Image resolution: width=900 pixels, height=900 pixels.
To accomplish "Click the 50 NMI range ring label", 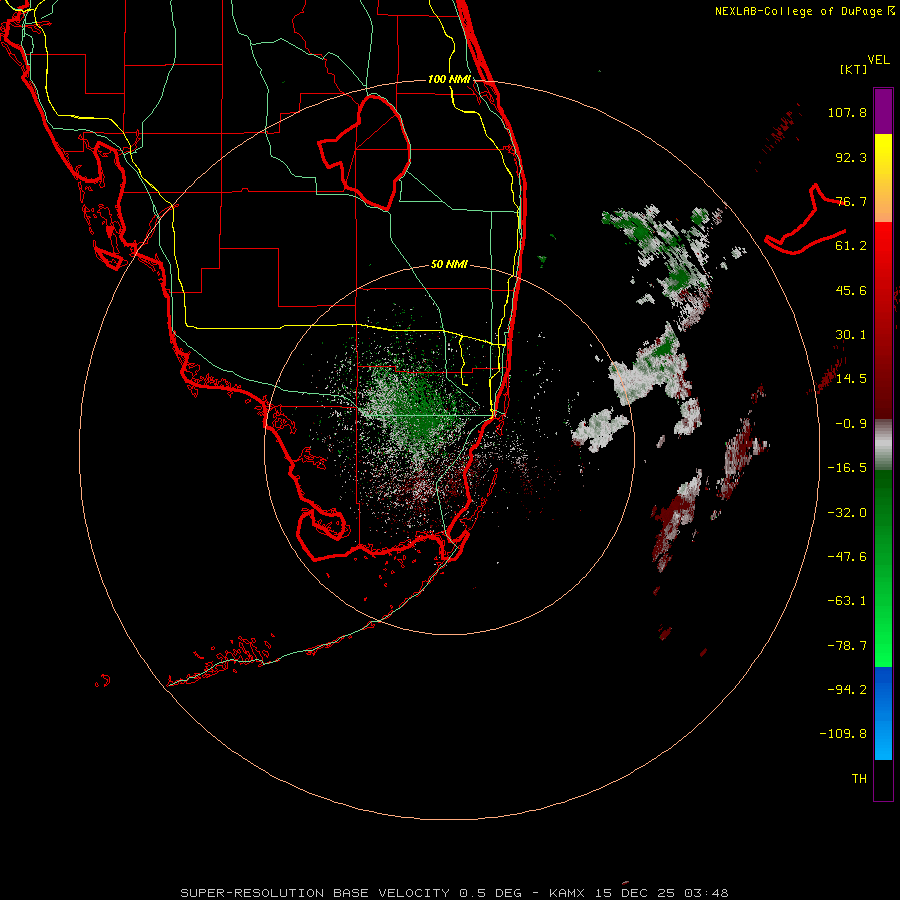I will (x=449, y=264).
